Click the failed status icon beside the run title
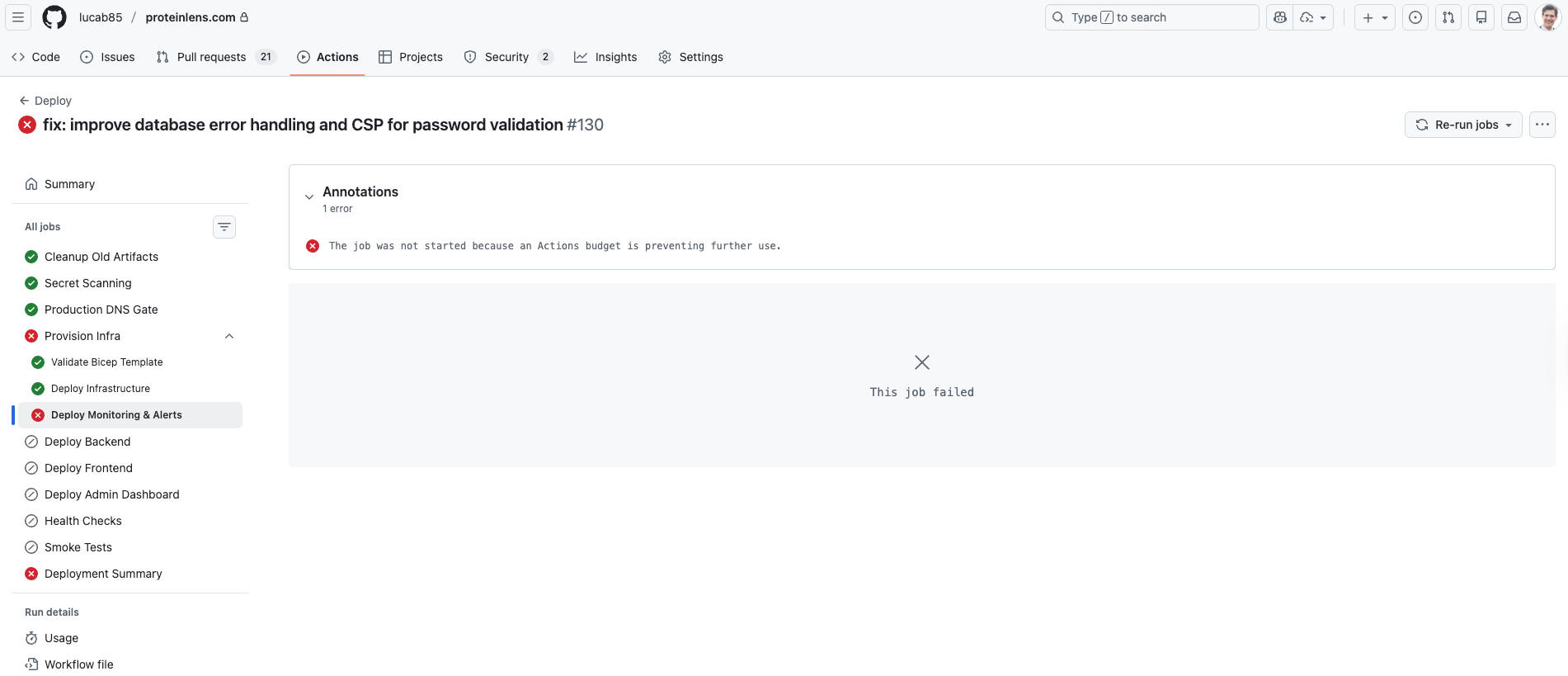Screen dimensions: 1568x676 27,125
